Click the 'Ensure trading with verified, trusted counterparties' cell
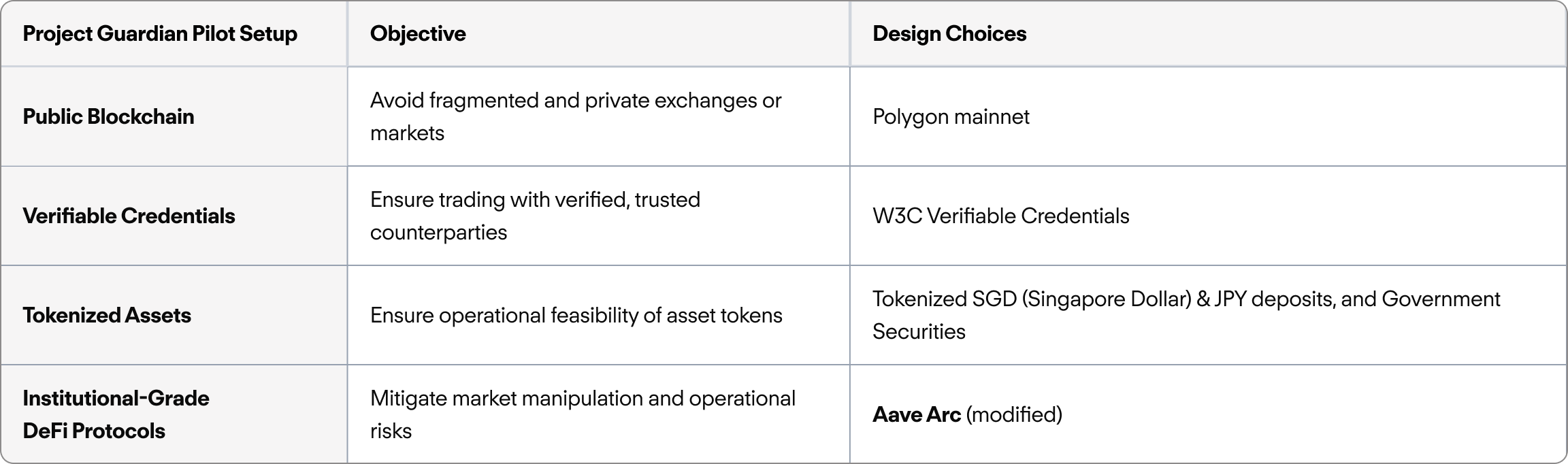The height and width of the screenshot is (464, 1568). pyautogui.click(x=535, y=216)
